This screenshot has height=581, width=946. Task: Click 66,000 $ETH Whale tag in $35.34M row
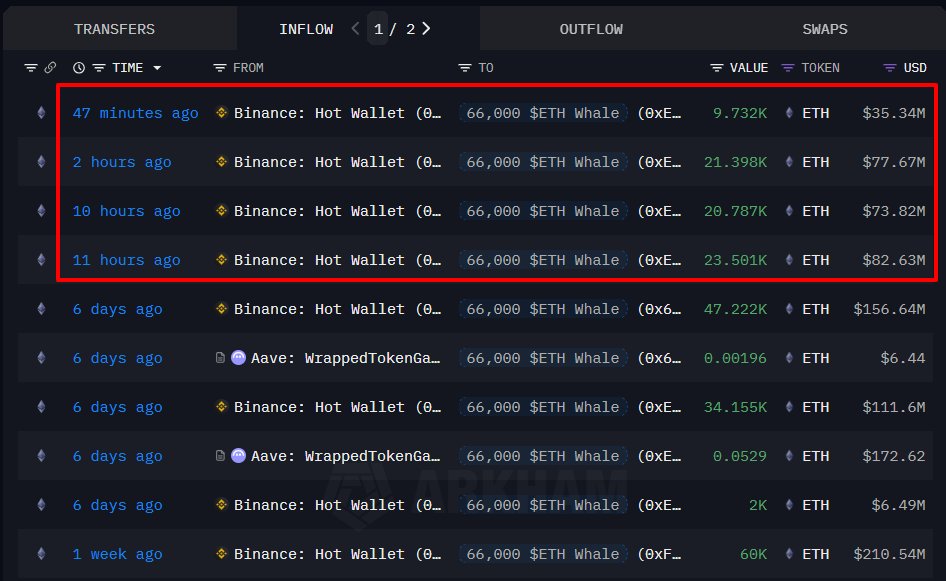coord(543,113)
